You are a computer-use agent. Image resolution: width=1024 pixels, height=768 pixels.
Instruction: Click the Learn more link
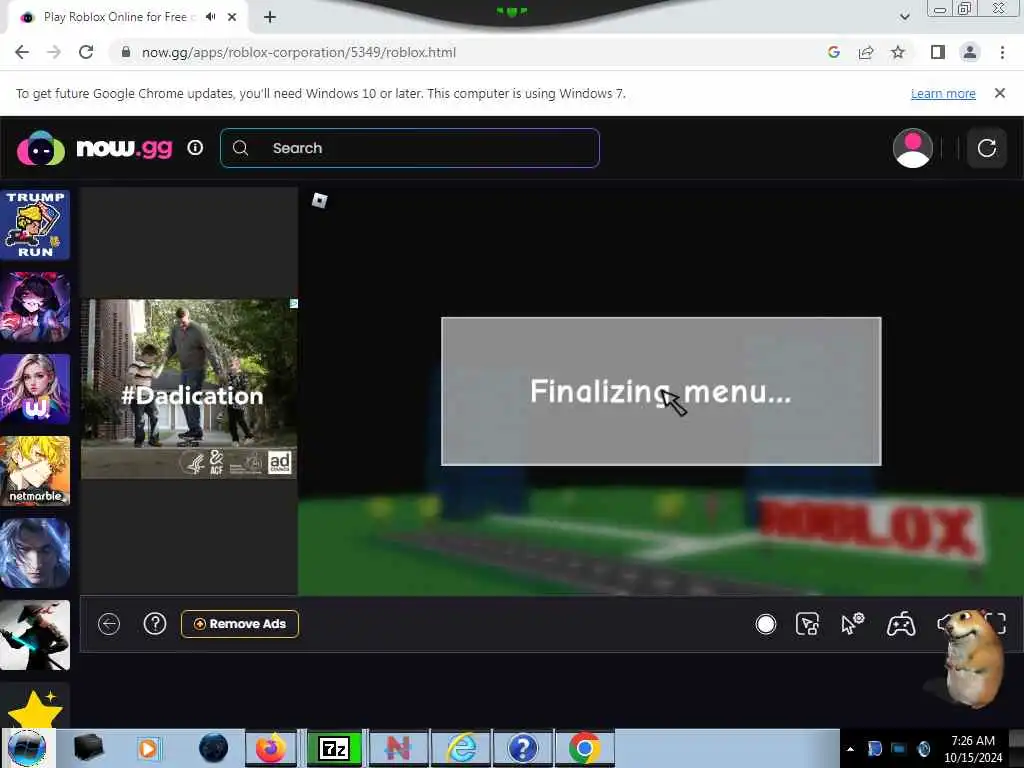click(x=943, y=93)
